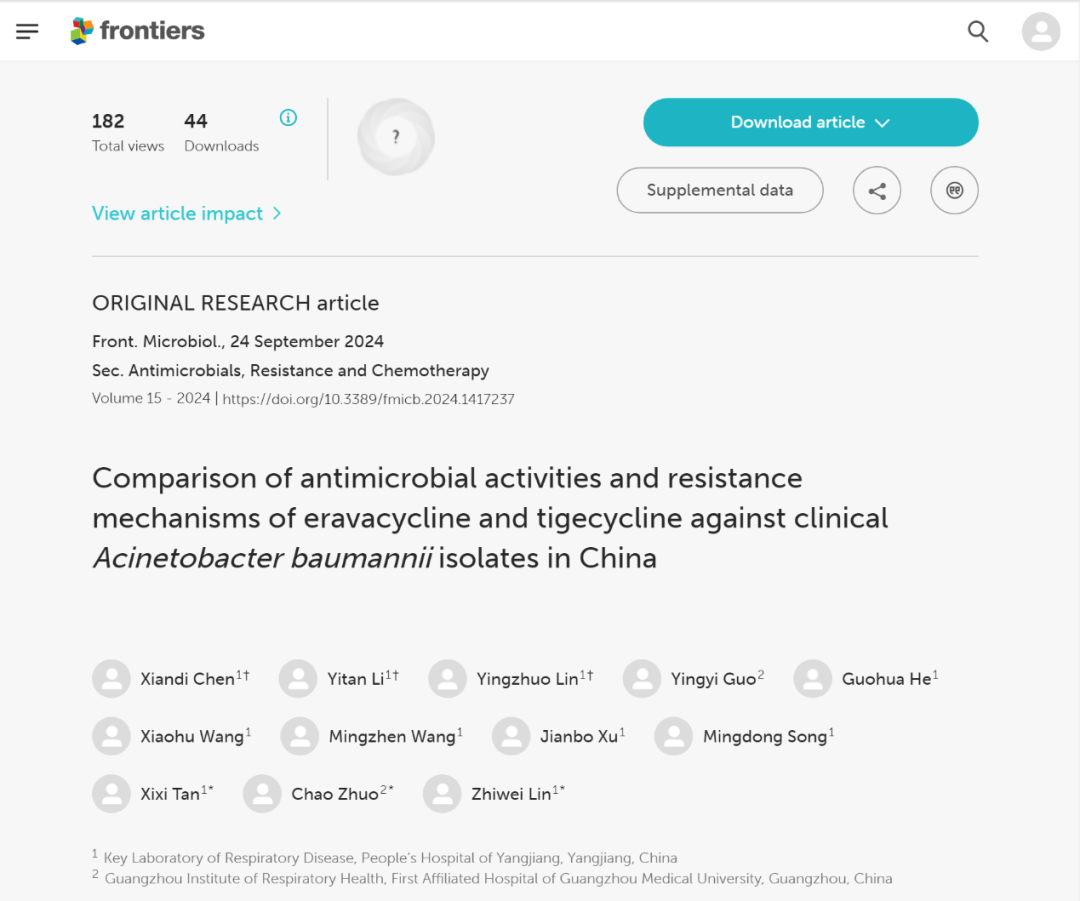Viewport: 1080px width, 901px height.
Task: Open author Chao Zhuo's profile
Action: (x=335, y=794)
